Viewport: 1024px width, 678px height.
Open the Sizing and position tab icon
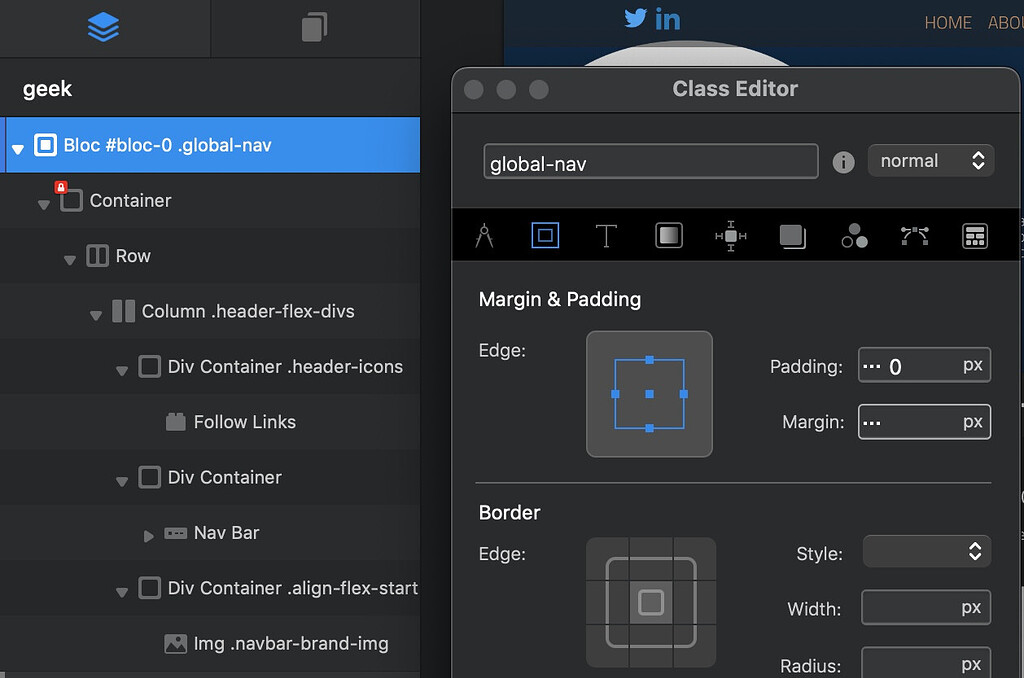[x=730, y=236]
